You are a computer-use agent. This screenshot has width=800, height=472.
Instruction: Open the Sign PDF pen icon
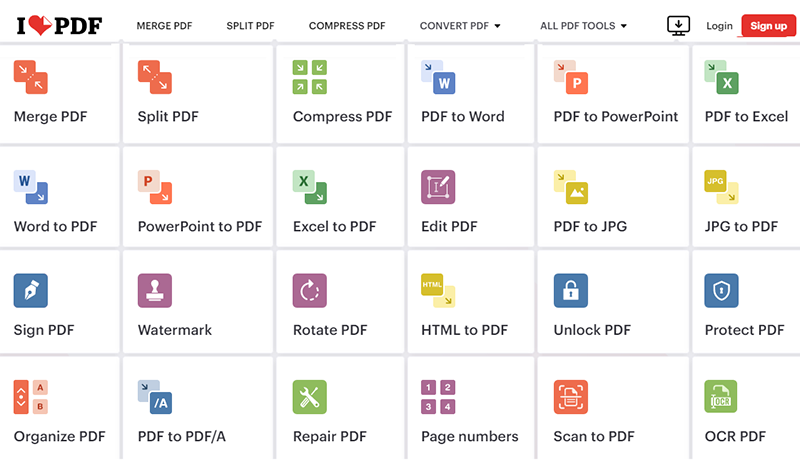tap(31, 290)
